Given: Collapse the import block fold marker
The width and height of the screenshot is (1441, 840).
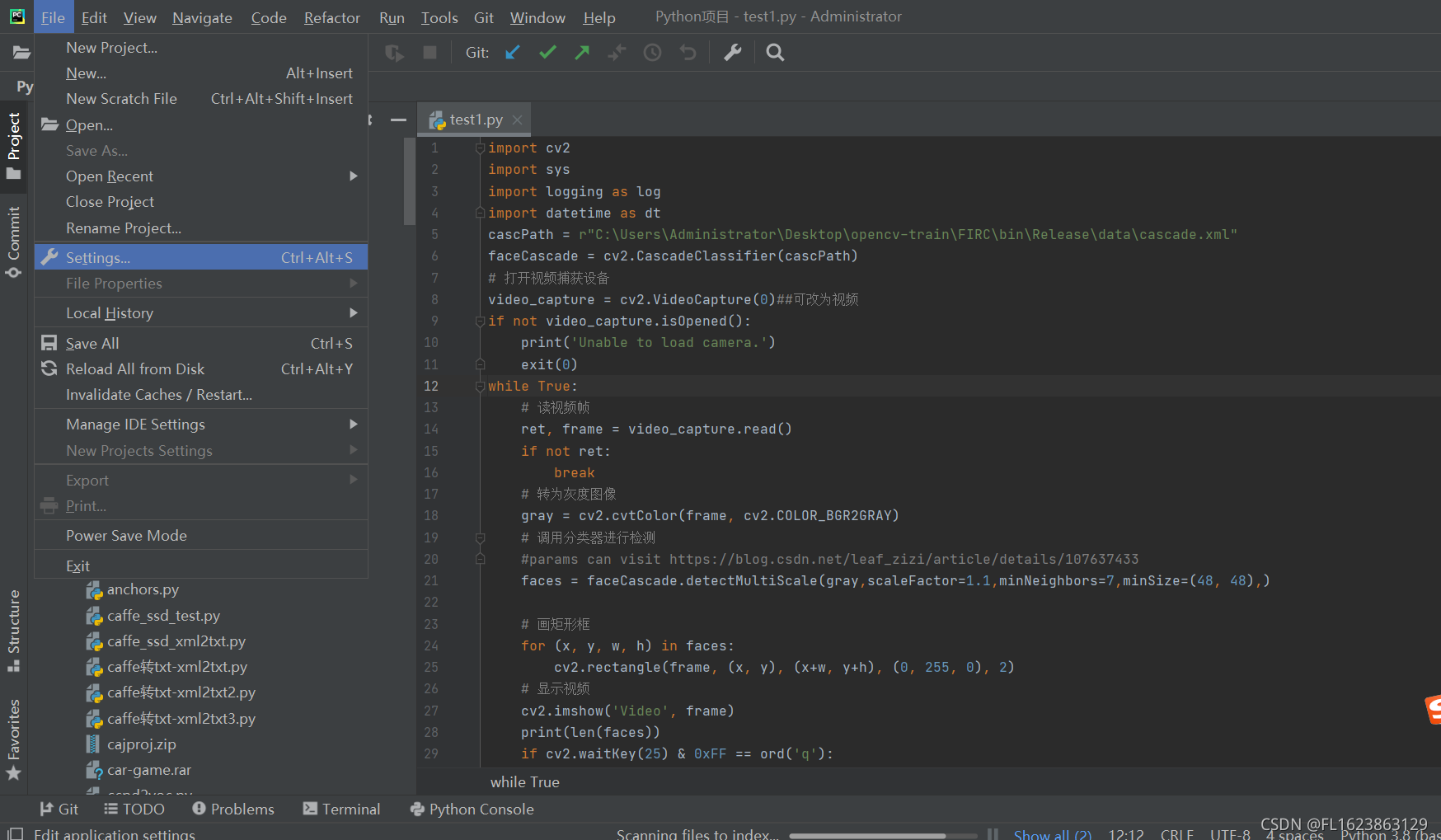Looking at the screenshot, I should [480, 148].
